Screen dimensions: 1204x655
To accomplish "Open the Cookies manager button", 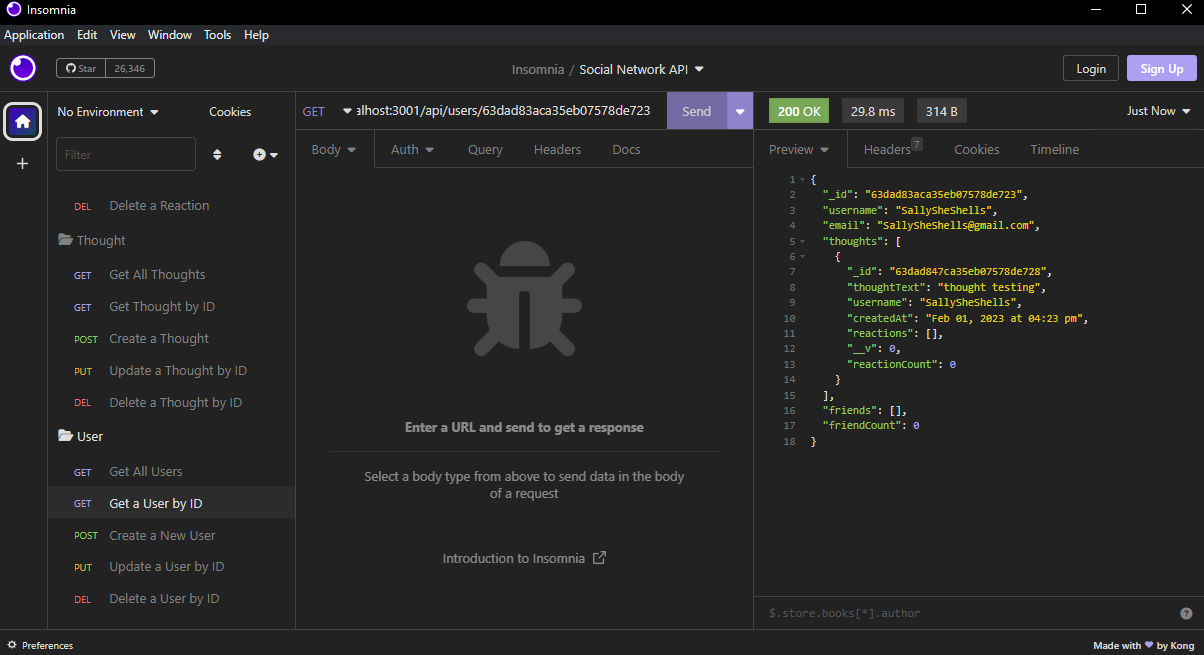I will coord(230,112).
